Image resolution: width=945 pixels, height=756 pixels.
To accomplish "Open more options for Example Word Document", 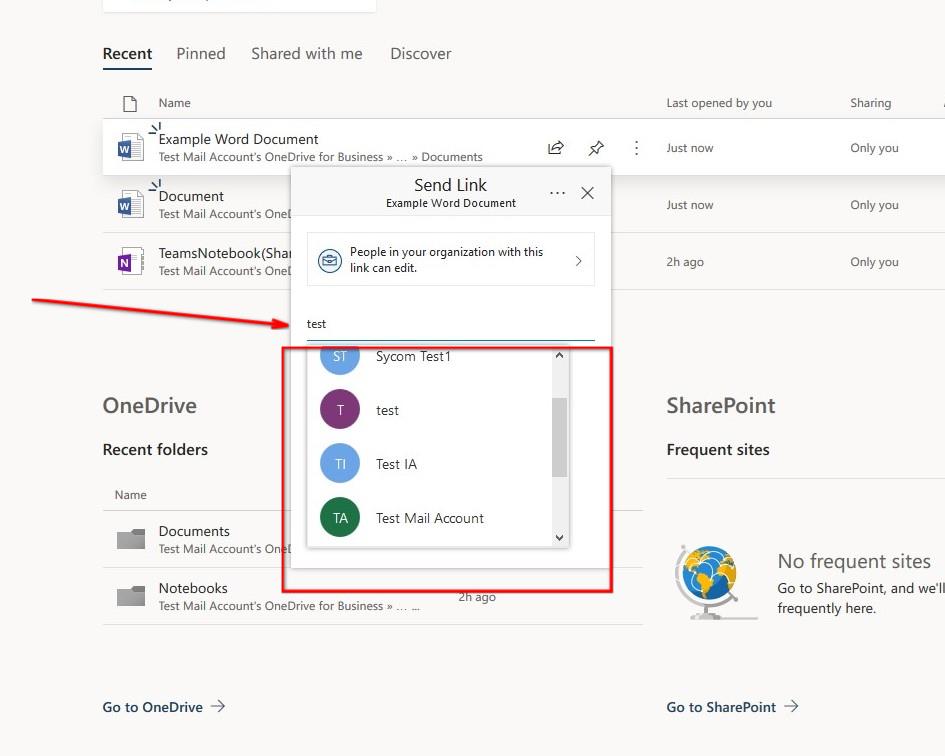I will coord(636,148).
